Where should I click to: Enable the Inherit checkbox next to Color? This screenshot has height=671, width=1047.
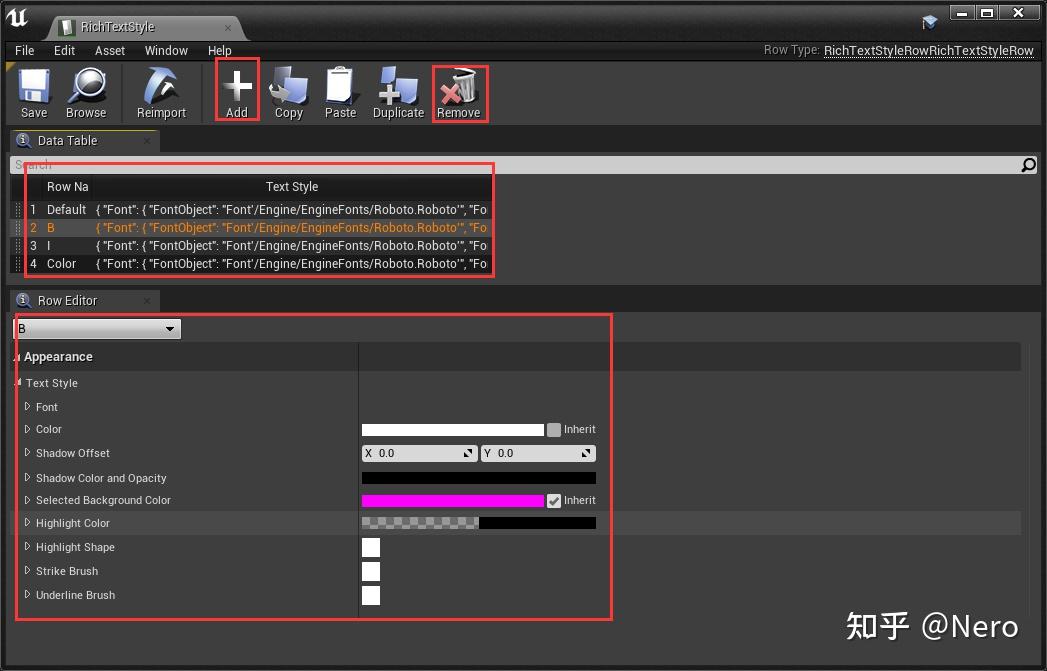coord(553,429)
